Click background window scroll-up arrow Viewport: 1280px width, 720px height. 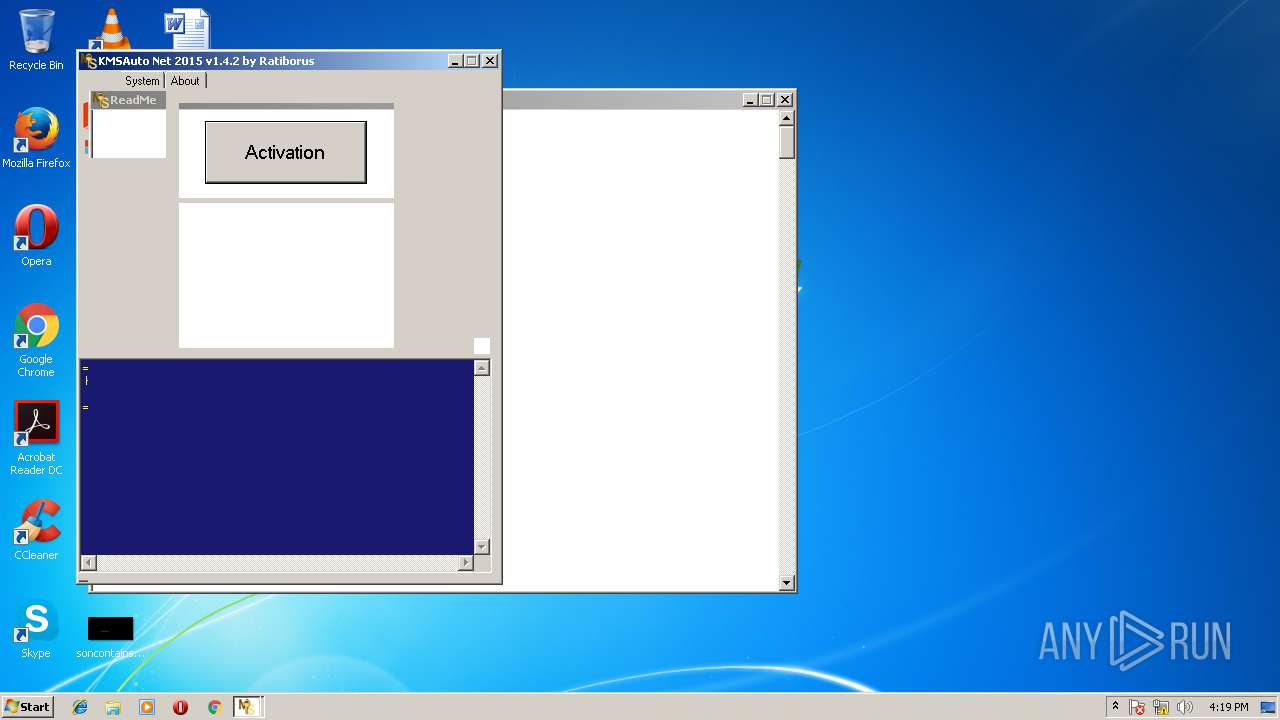[x=787, y=118]
